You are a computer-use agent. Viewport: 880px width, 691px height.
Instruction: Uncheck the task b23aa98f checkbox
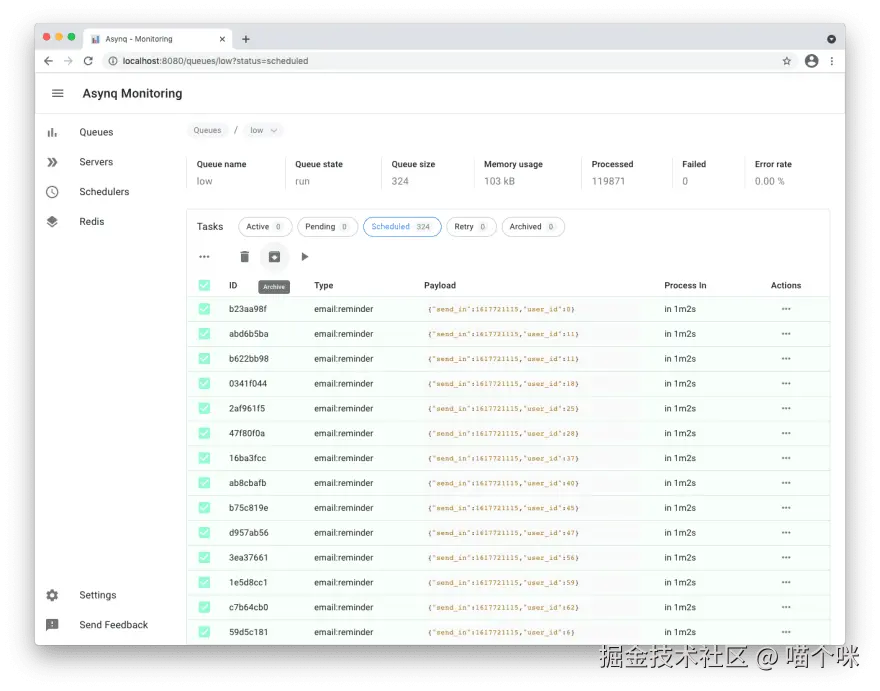pyautogui.click(x=204, y=309)
